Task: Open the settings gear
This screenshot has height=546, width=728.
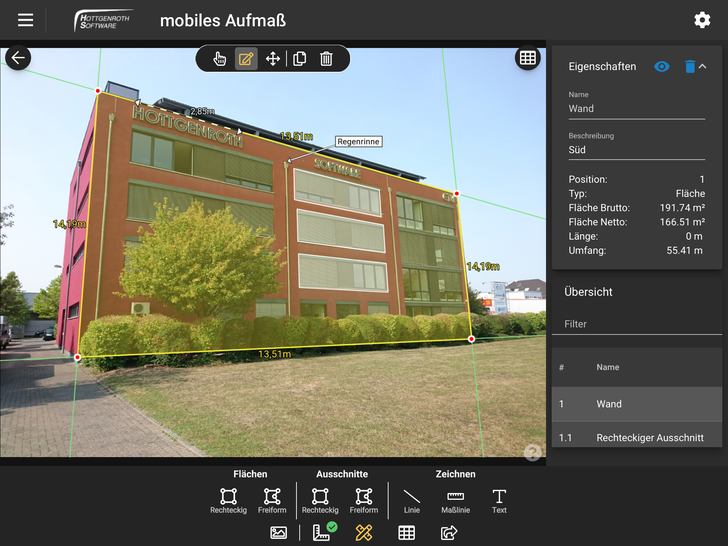Action: 702,20
